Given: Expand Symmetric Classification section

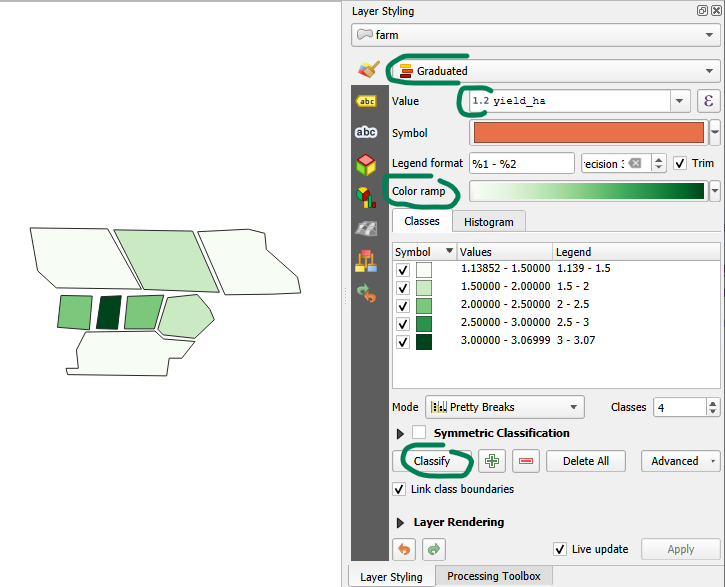Looking at the screenshot, I should [400, 434].
